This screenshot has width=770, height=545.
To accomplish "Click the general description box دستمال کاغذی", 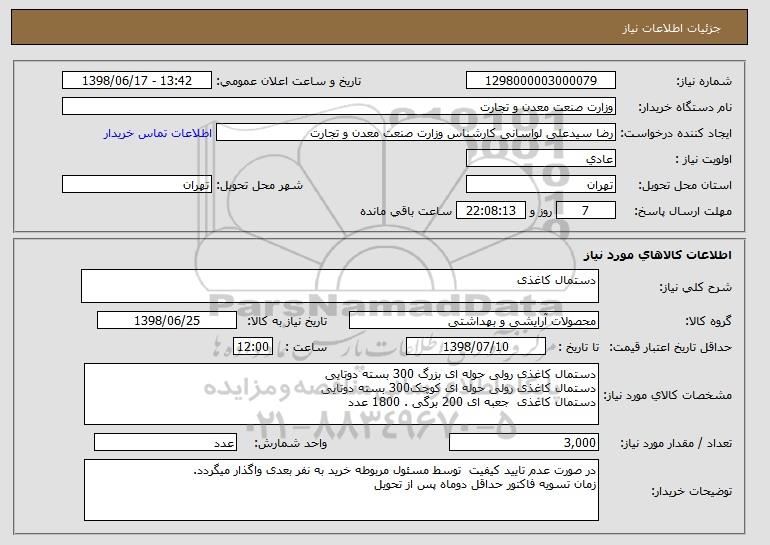I will (340, 286).
